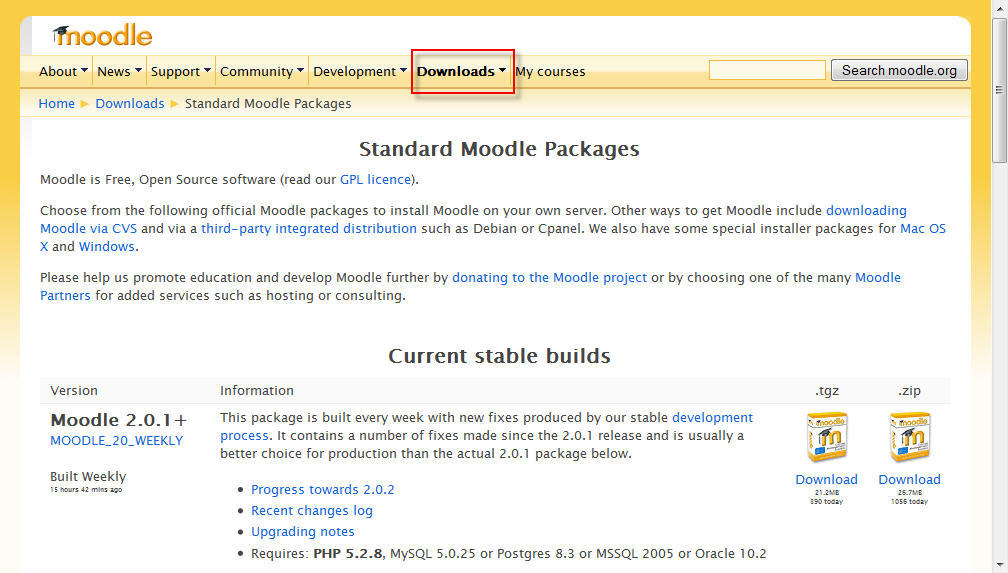Viewport: 1008px width, 573px height.
Task: Open donating to the Moodle project link
Action: 549,277
